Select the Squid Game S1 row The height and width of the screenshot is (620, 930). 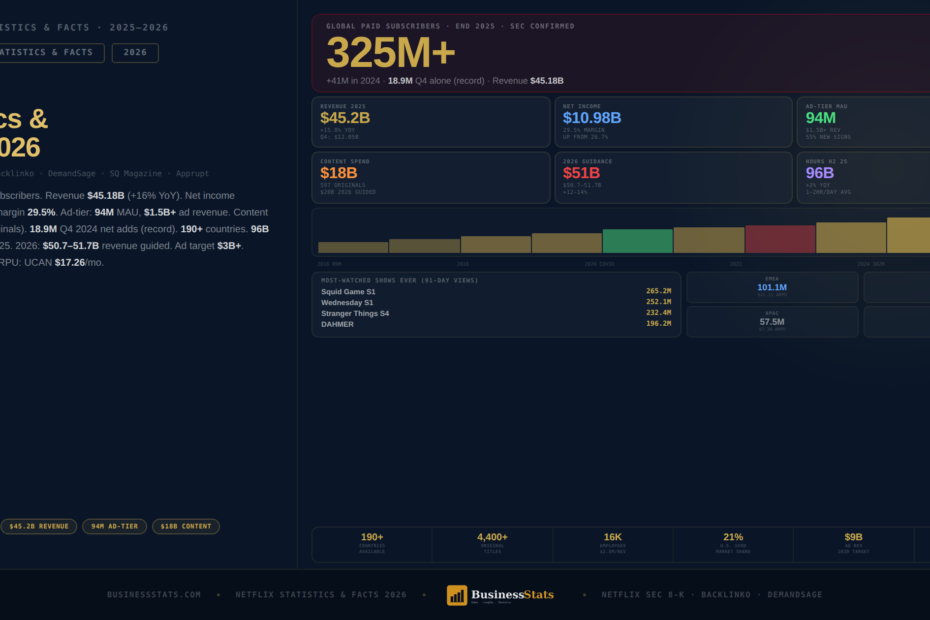[x=496, y=291]
